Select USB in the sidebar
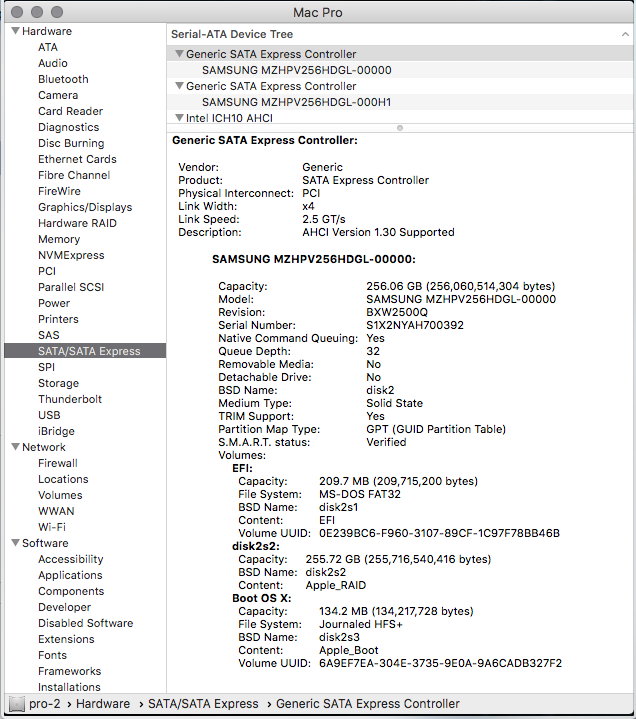 pos(49,415)
